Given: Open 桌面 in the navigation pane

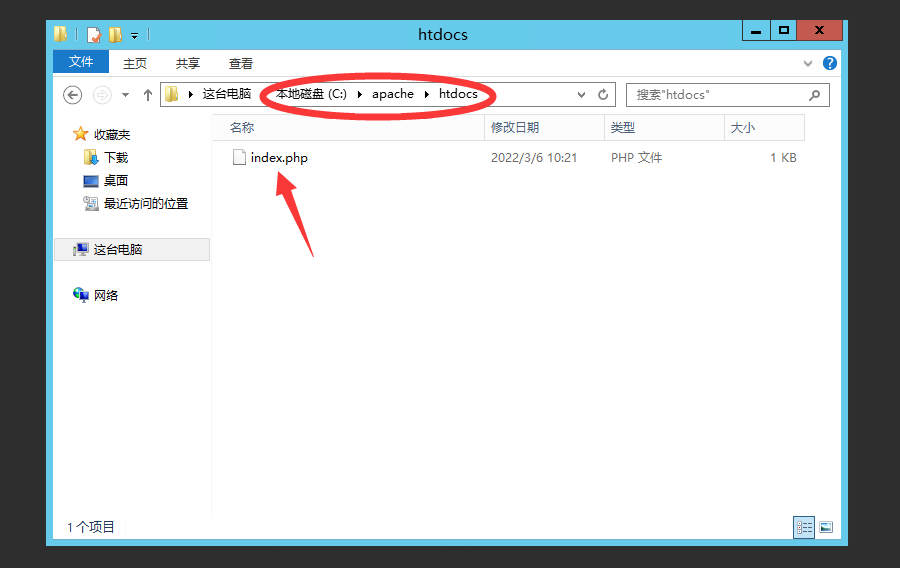Looking at the screenshot, I should pyautogui.click(x=116, y=180).
